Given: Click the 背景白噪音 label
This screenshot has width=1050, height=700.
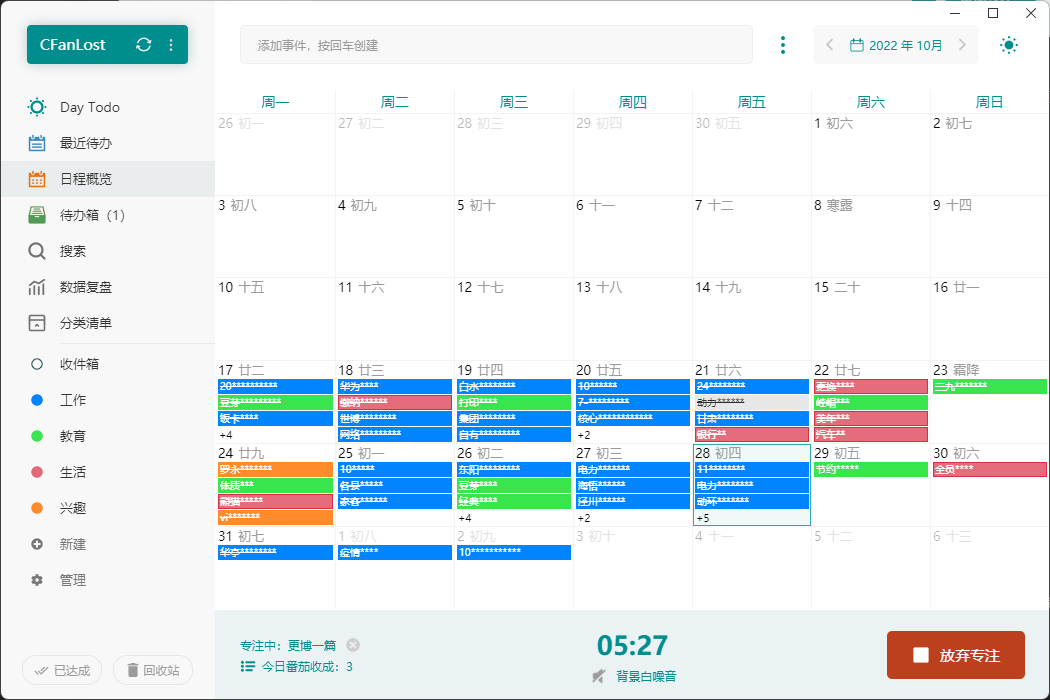Looking at the screenshot, I should point(646,677).
